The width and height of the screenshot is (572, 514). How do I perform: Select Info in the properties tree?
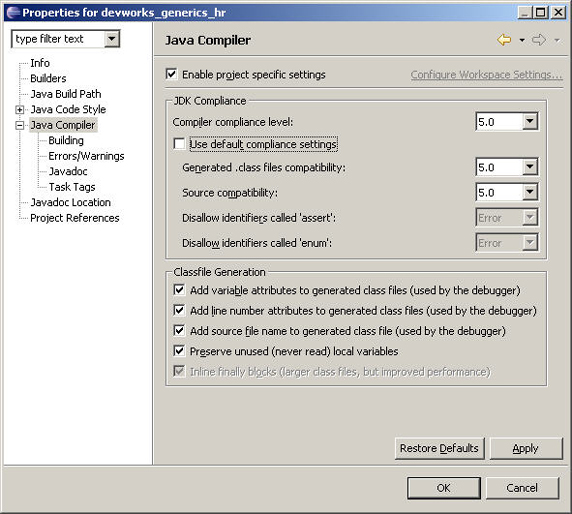point(40,63)
